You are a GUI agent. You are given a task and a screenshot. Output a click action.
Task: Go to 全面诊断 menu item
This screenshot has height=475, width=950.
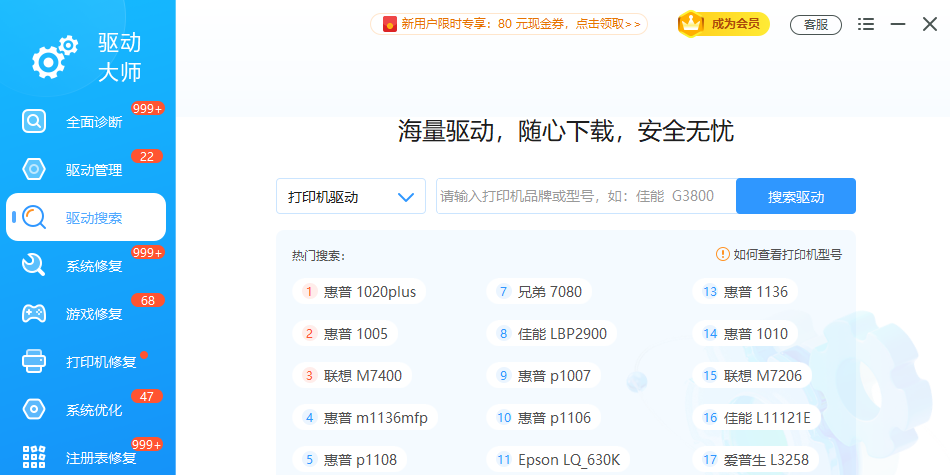(x=86, y=121)
